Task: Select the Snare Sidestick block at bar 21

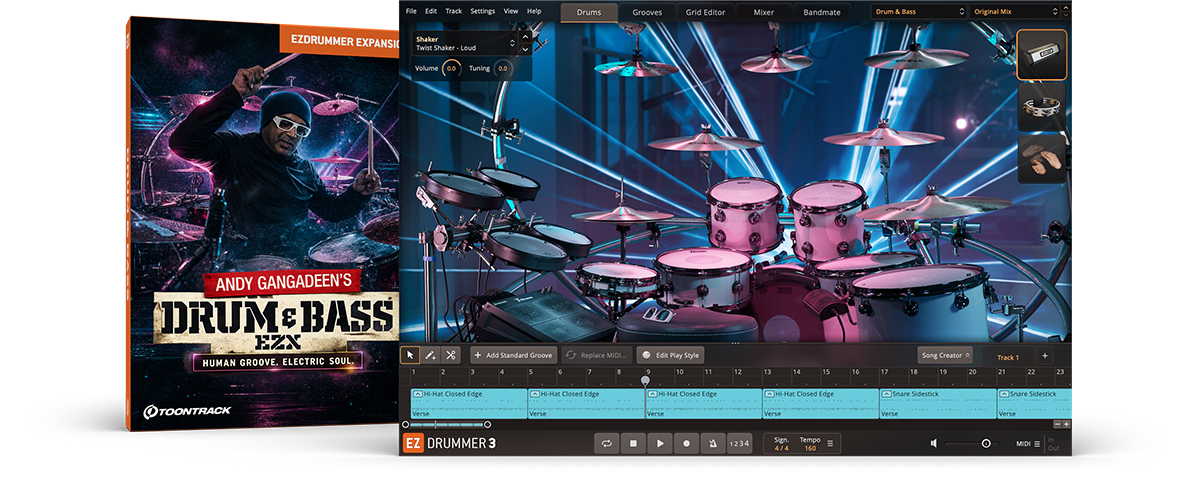Action: 1034,403
